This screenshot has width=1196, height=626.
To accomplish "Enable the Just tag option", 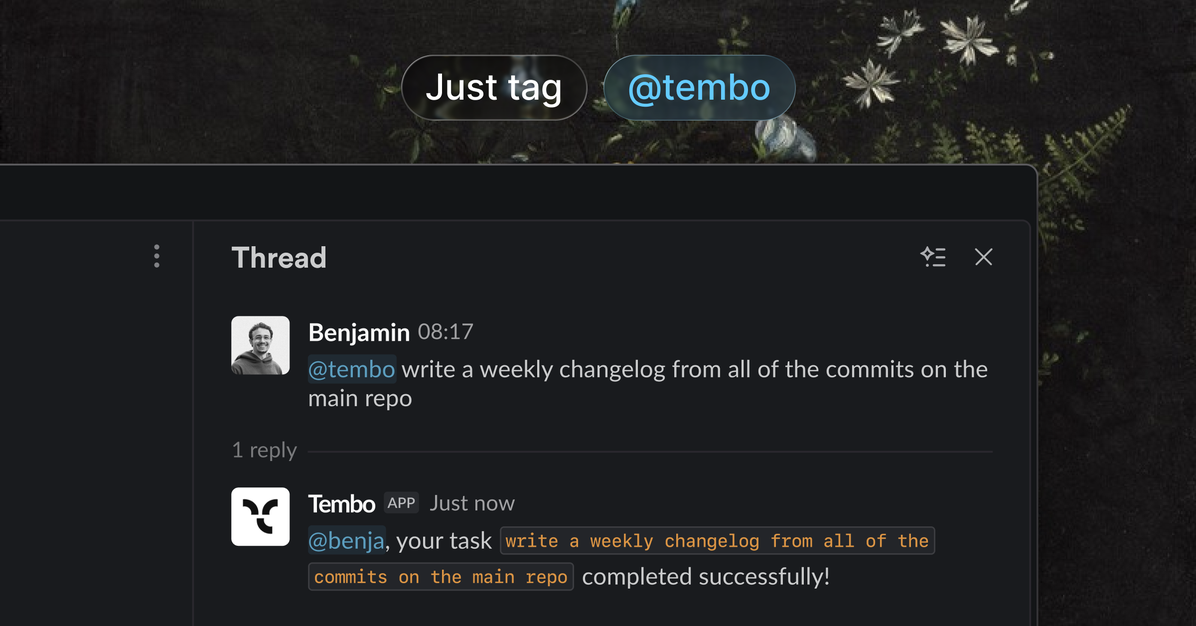I will pos(494,88).
